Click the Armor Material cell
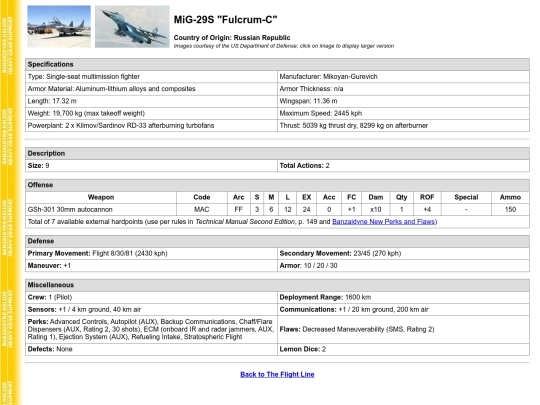 click(x=152, y=89)
